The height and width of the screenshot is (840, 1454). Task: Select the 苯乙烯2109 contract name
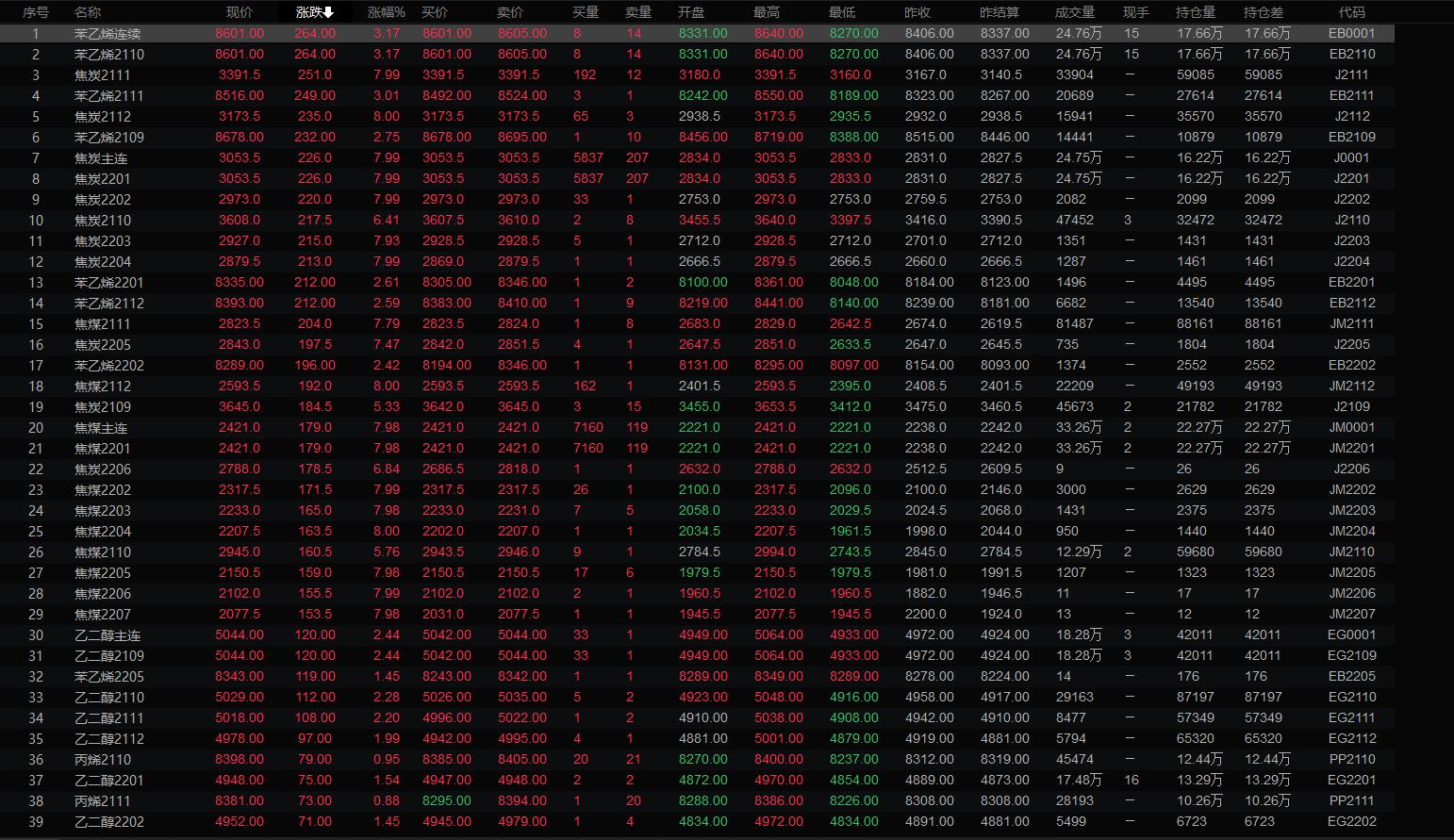pos(109,138)
